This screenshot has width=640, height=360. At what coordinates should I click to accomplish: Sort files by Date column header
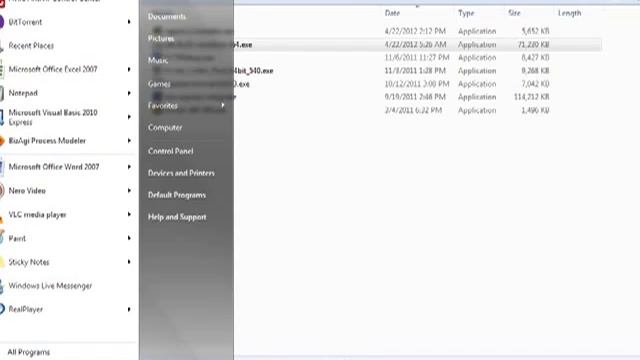click(392, 13)
